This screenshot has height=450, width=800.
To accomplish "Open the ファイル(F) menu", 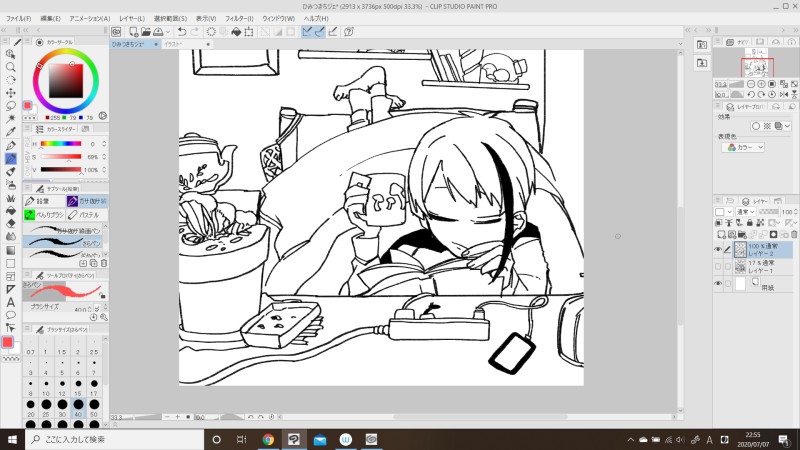I will pyautogui.click(x=18, y=18).
